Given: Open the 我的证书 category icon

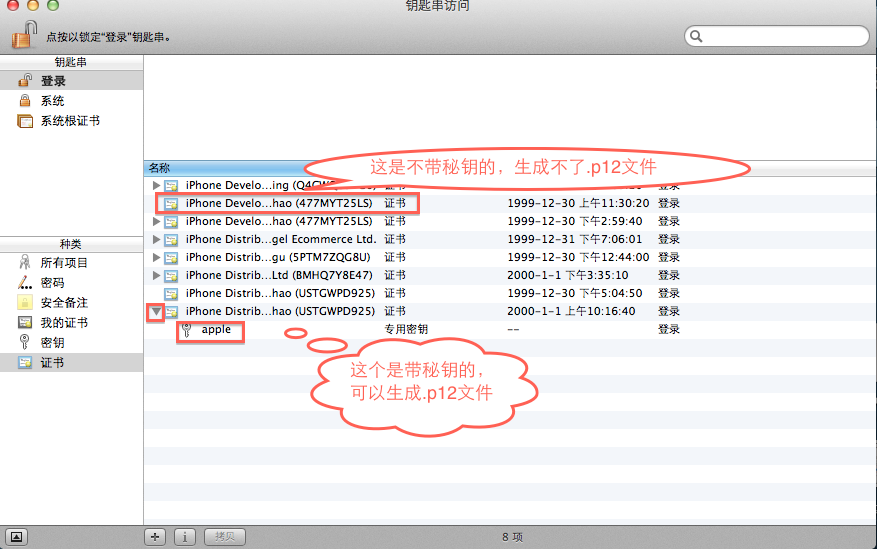Looking at the screenshot, I should pos(25,323).
